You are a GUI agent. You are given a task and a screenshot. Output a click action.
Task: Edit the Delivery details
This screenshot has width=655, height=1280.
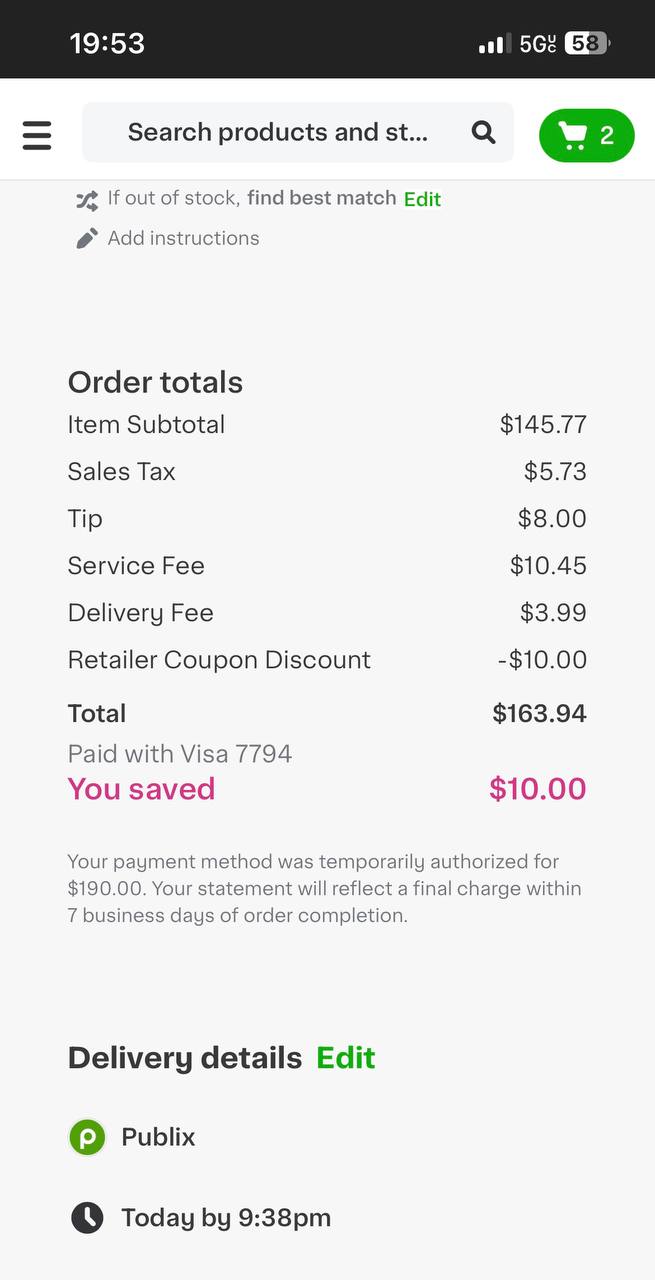click(345, 1057)
